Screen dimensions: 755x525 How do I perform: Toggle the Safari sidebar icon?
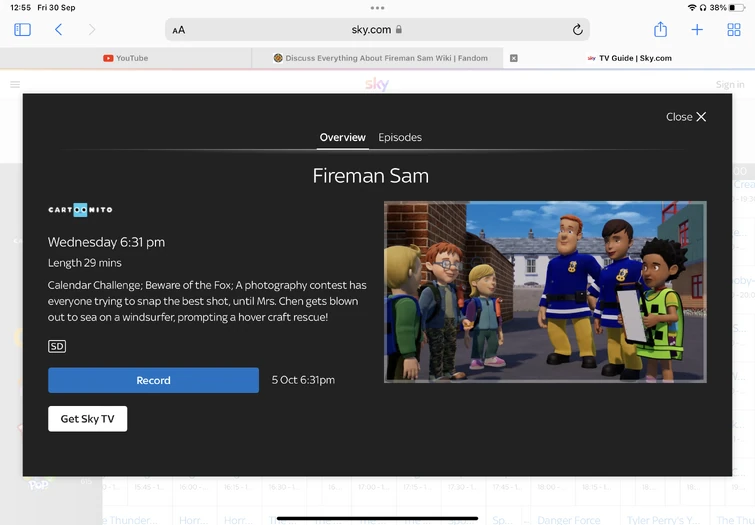click(22, 30)
